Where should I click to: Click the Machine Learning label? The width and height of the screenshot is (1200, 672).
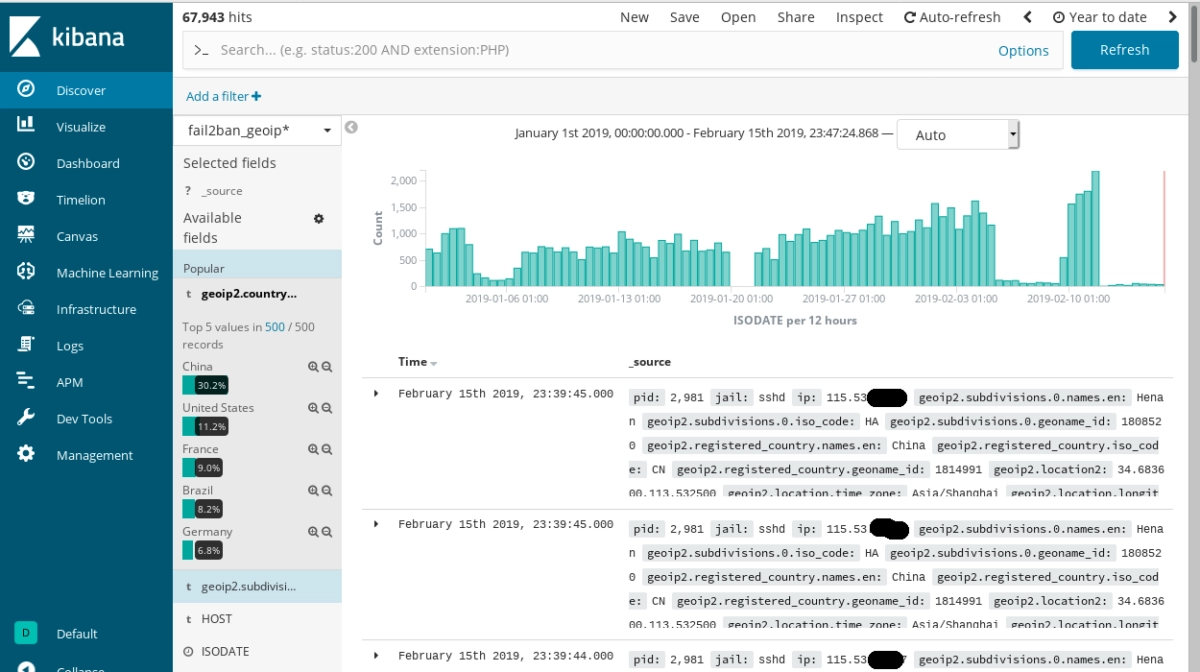107,273
